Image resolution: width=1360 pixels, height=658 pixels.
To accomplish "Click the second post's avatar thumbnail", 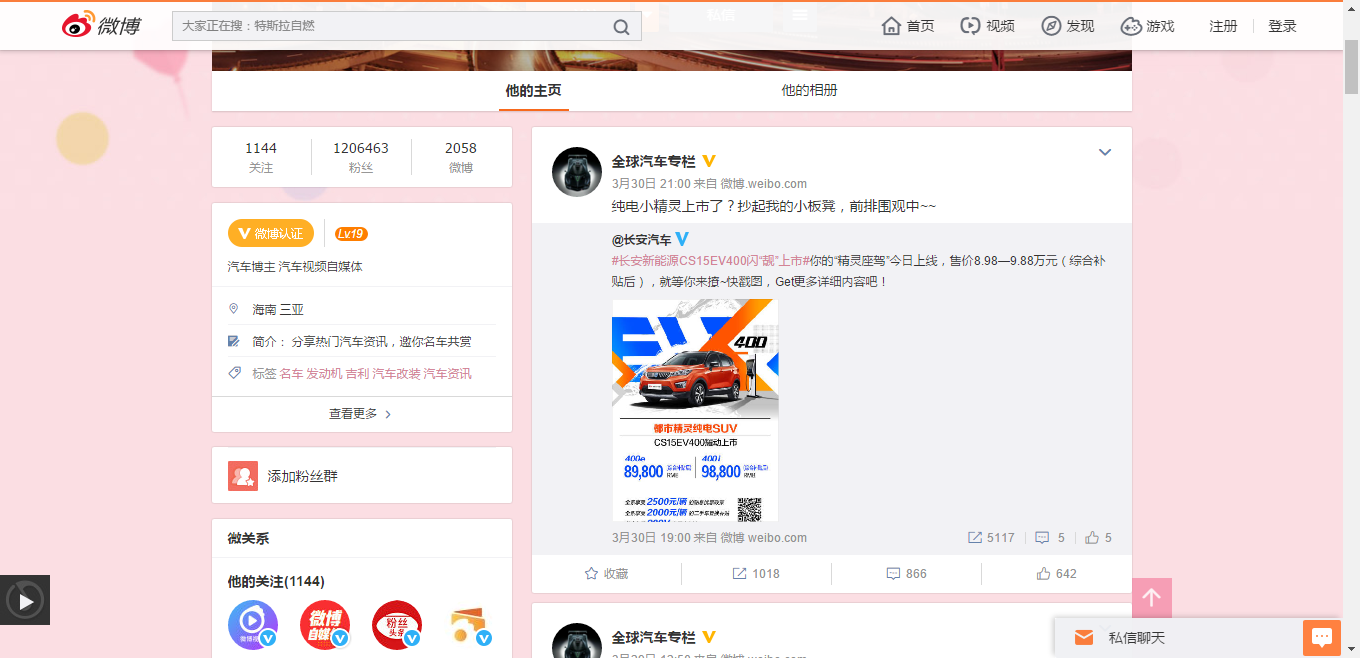I will click(x=577, y=640).
